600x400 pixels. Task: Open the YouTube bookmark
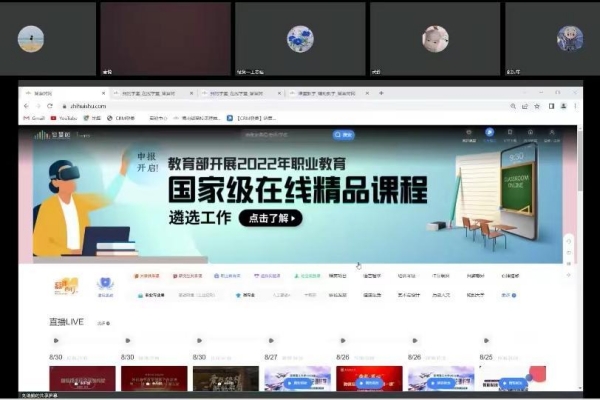pos(69,118)
